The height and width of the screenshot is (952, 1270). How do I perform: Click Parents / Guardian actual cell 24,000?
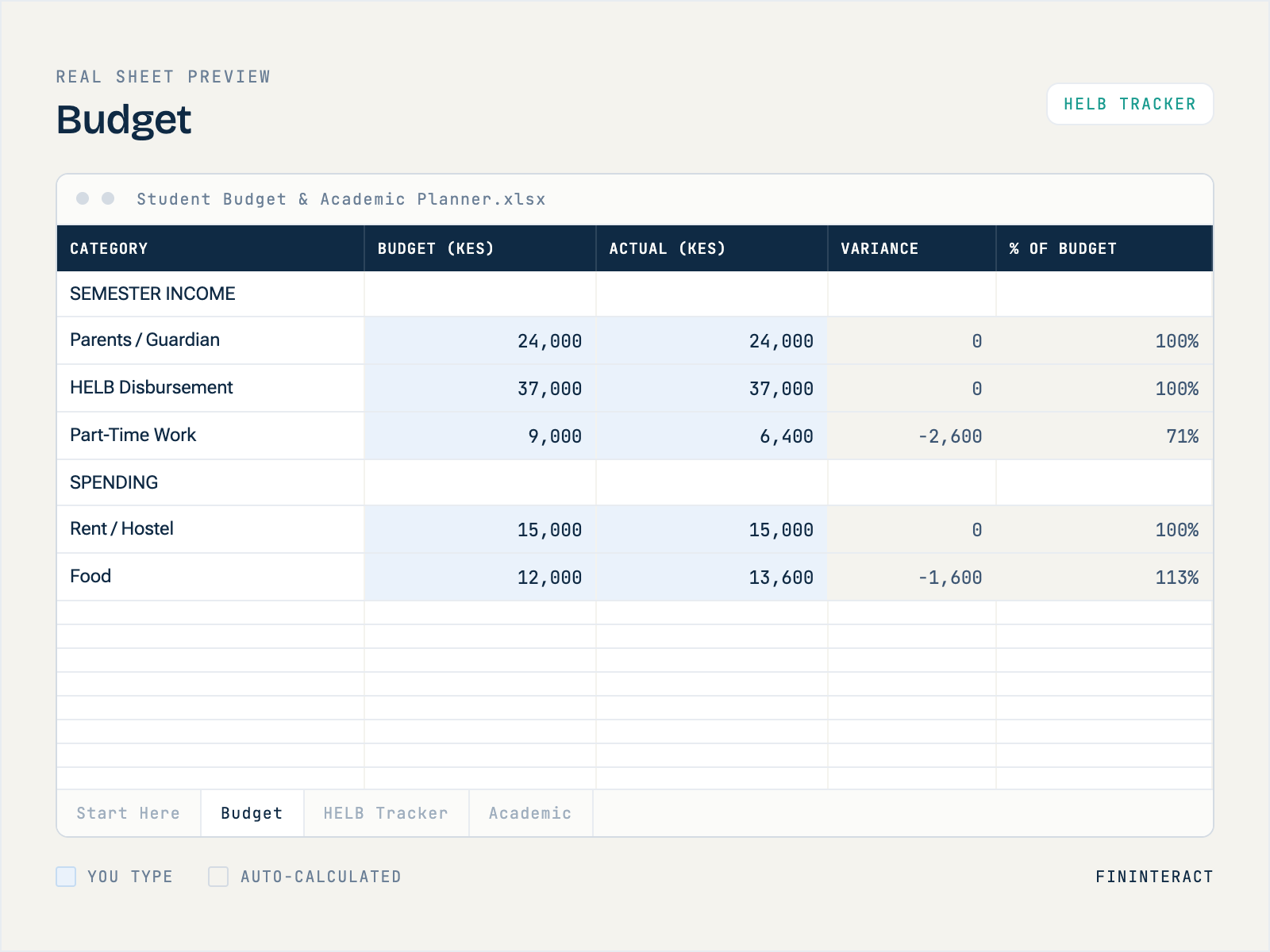pyautogui.click(x=712, y=341)
